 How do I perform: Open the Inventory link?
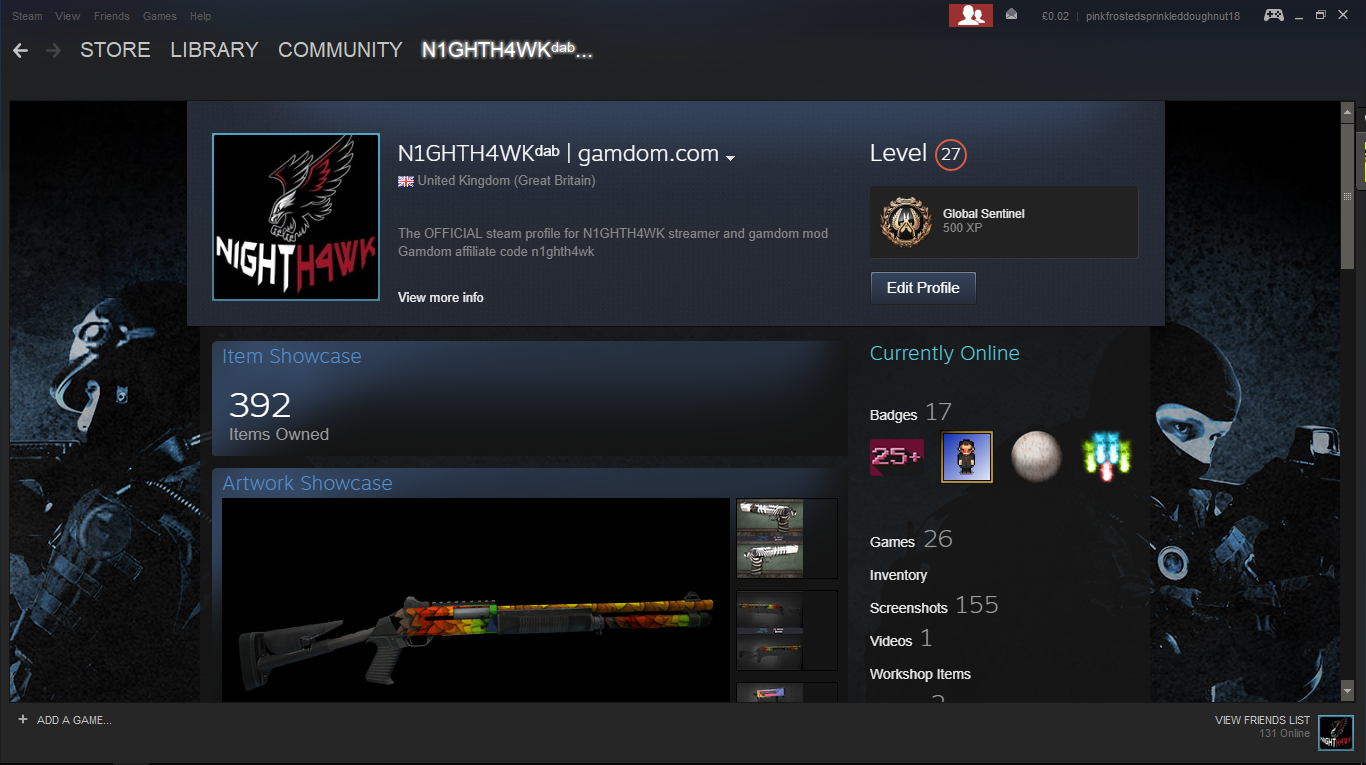(x=898, y=575)
